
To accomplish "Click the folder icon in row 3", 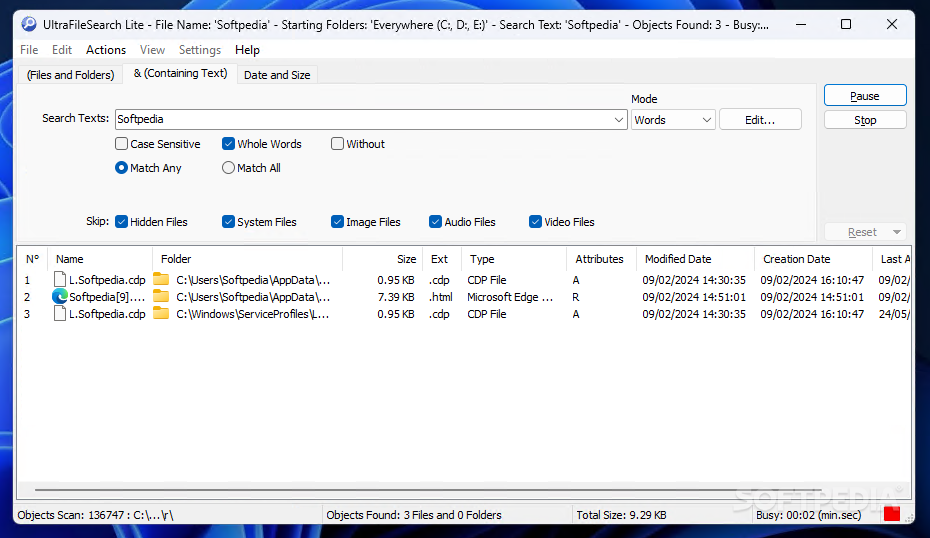I will tap(161, 313).
